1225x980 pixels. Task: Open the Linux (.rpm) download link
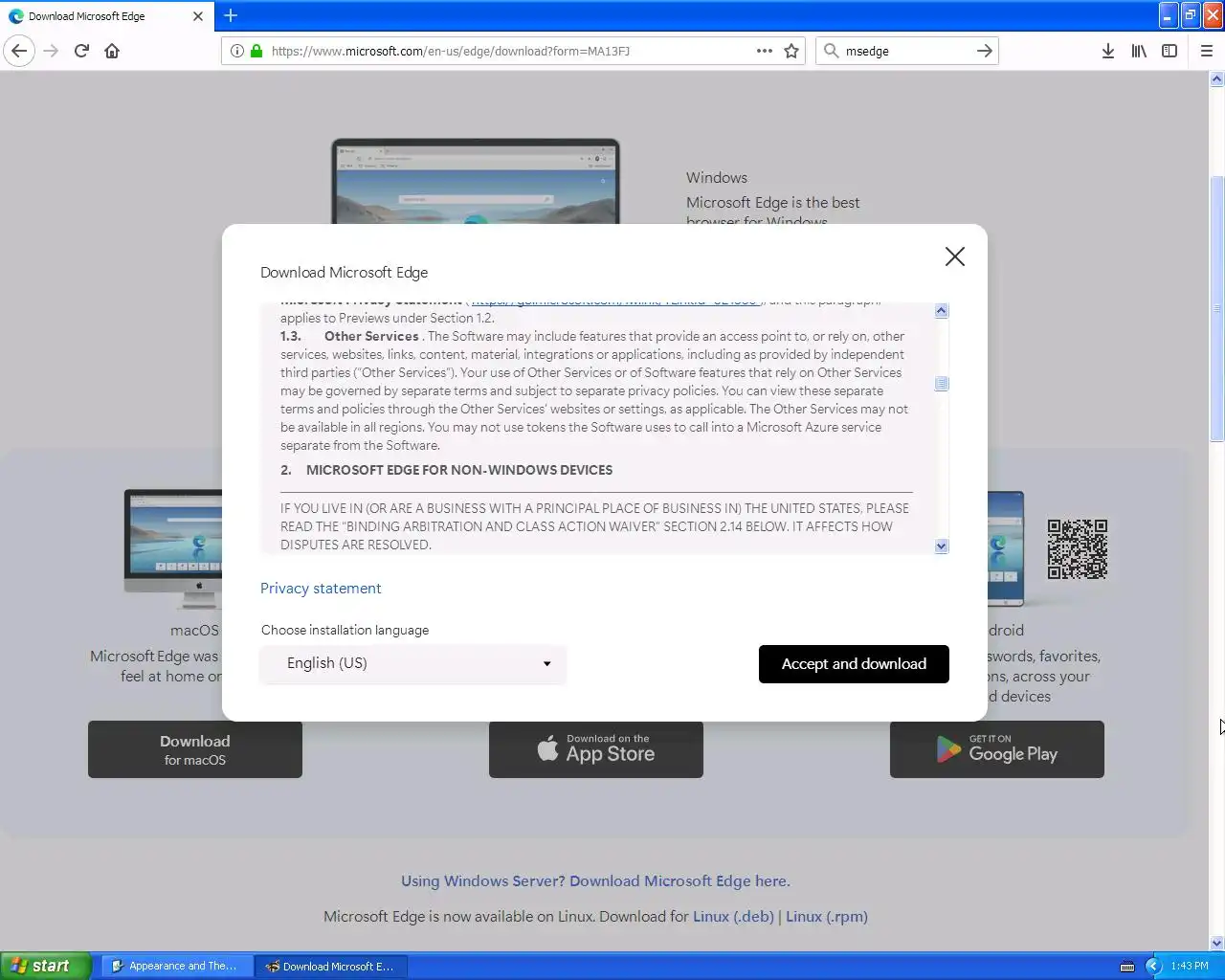pyautogui.click(x=827, y=917)
